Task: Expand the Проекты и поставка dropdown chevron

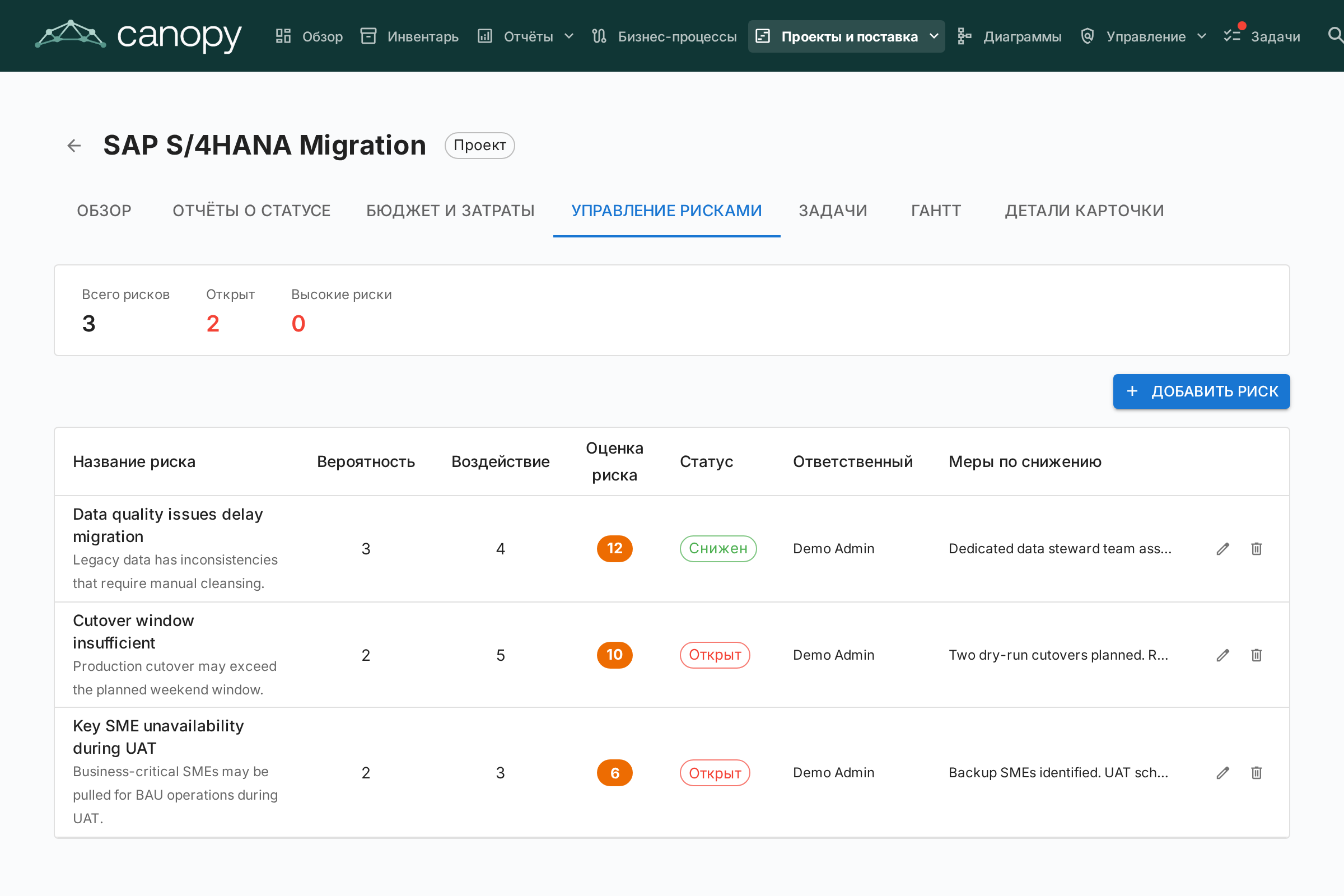Action: 934,36
